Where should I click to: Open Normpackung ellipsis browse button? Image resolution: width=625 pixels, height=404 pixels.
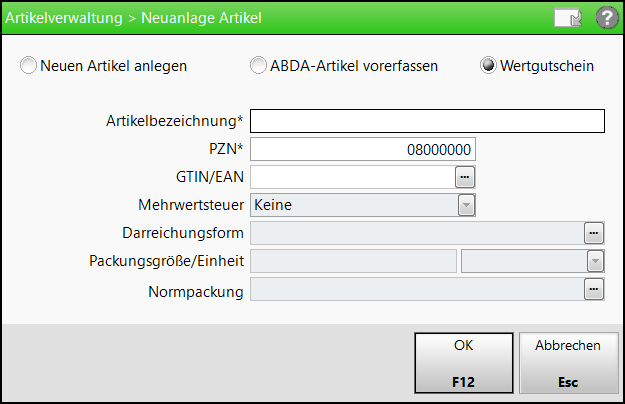pos(594,289)
